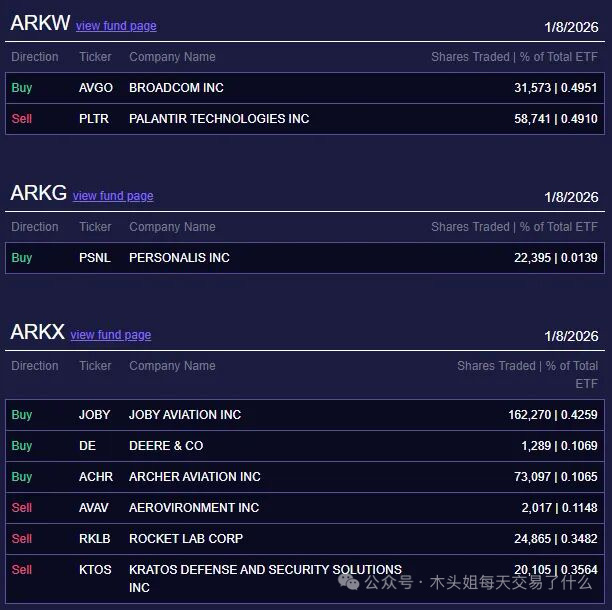Select PALANTIR TECHNOLOGIES INC company name

(x=219, y=119)
